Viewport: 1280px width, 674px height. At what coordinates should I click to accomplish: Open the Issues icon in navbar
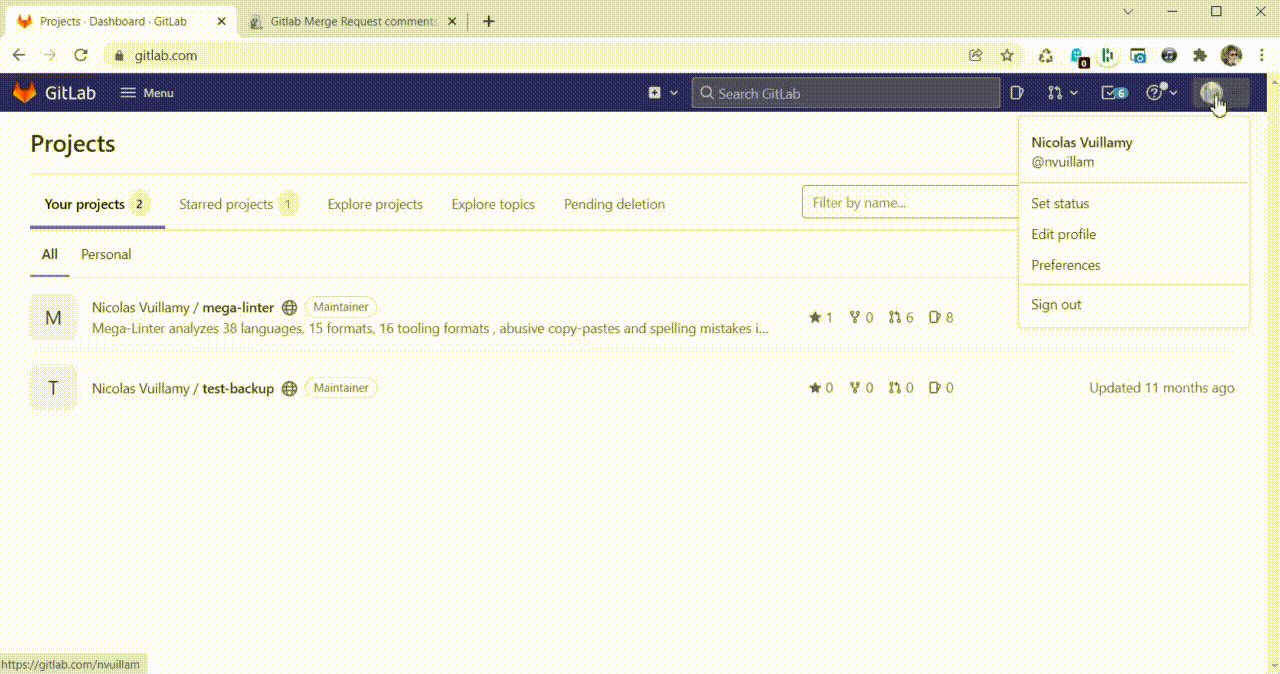(1017, 93)
